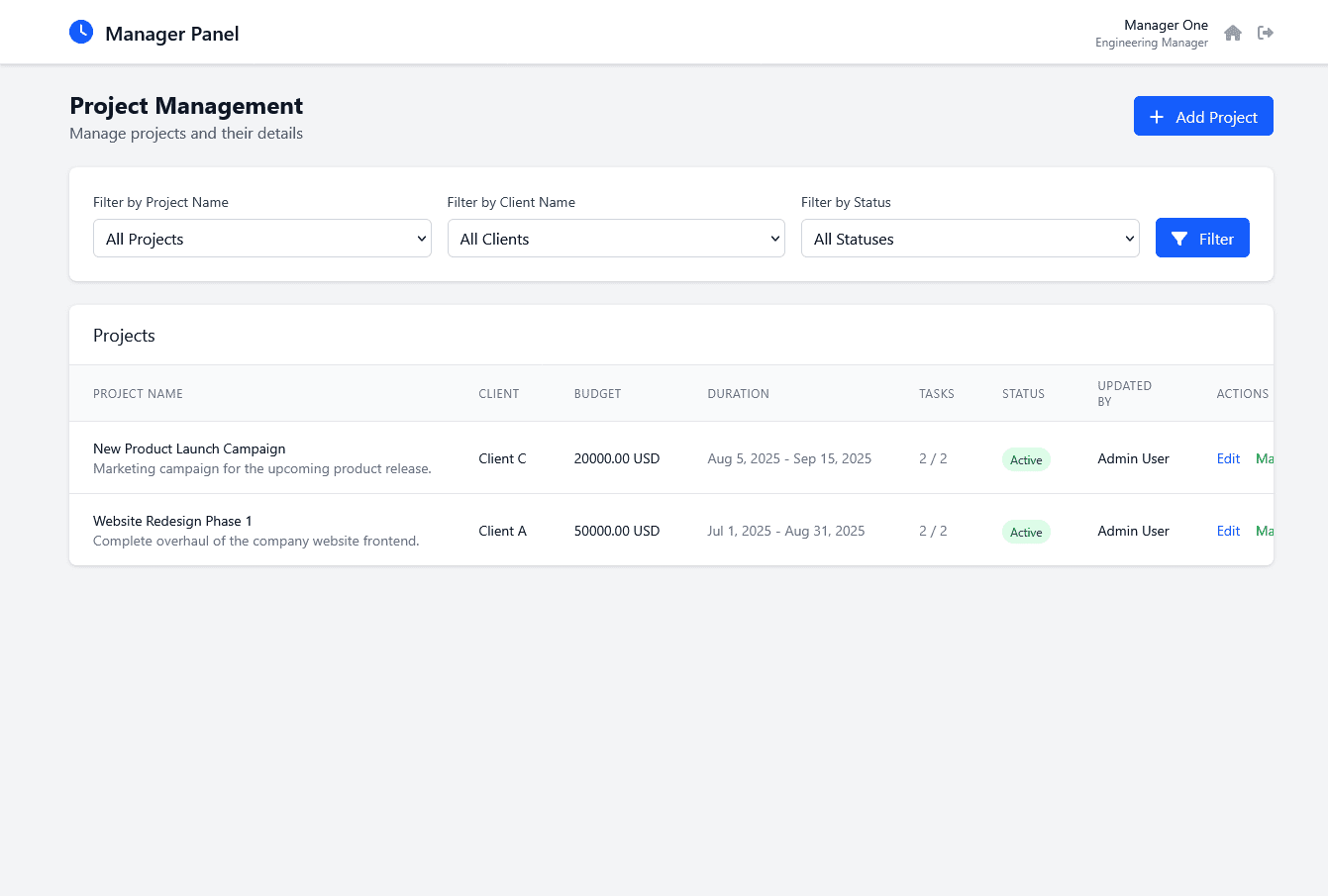Click the 2 / 2 tasks count for Website Redesign
This screenshot has height=896, width=1328.
(933, 531)
